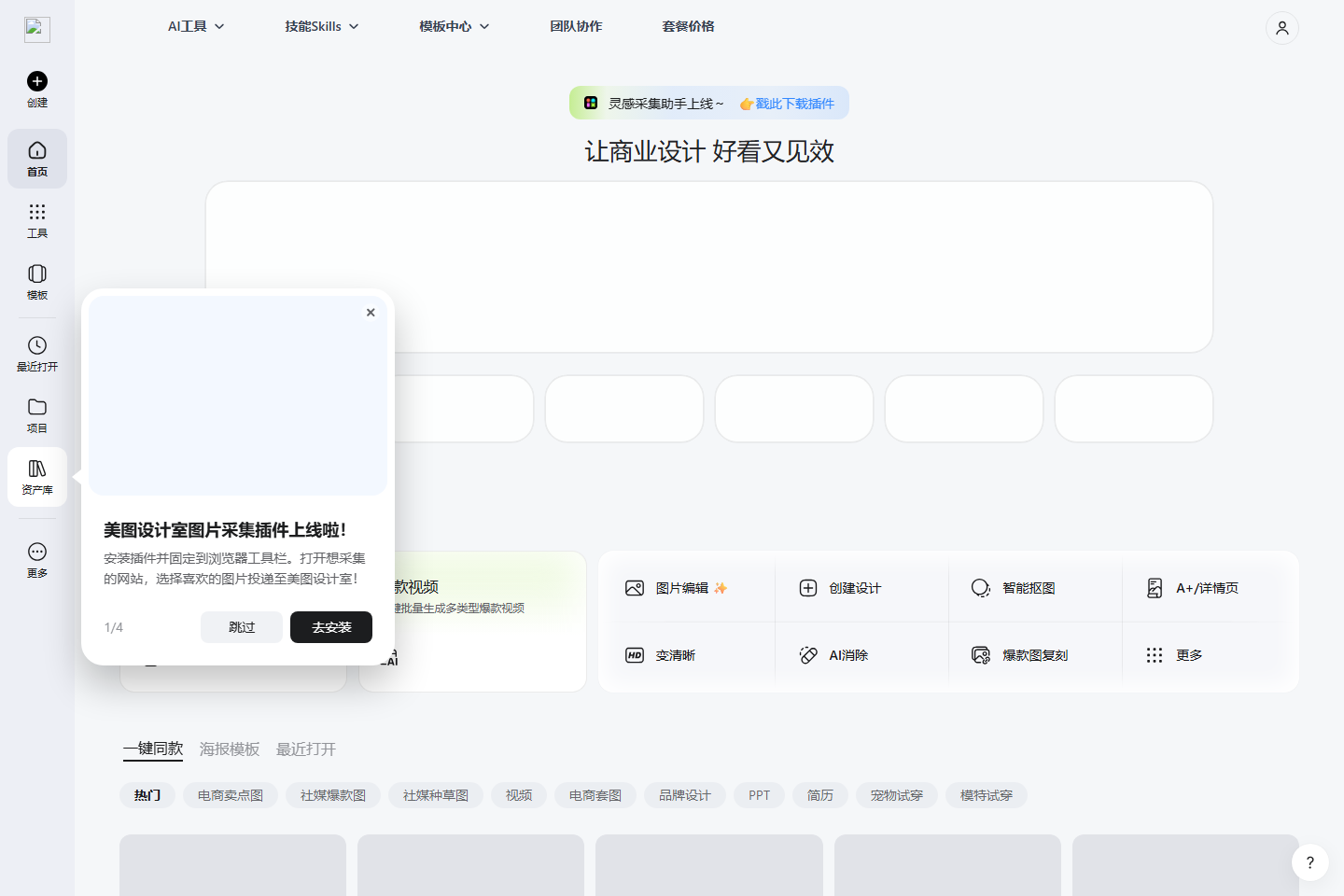This screenshot has height=896, width=1344.
Task: Open 更多 ellipsis icon in sidebar
Action: point(37,552)
